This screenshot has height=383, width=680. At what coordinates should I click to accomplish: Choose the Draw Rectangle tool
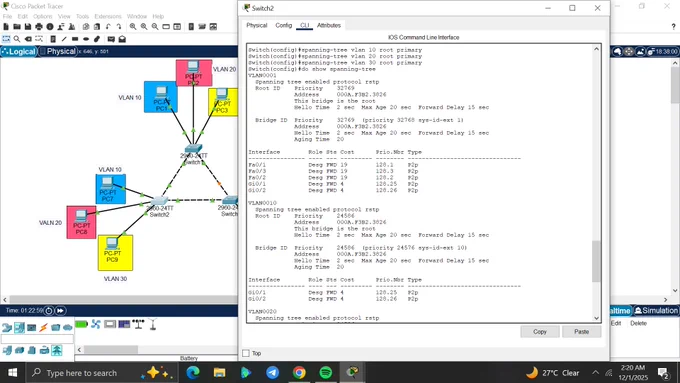pos(75,39)
